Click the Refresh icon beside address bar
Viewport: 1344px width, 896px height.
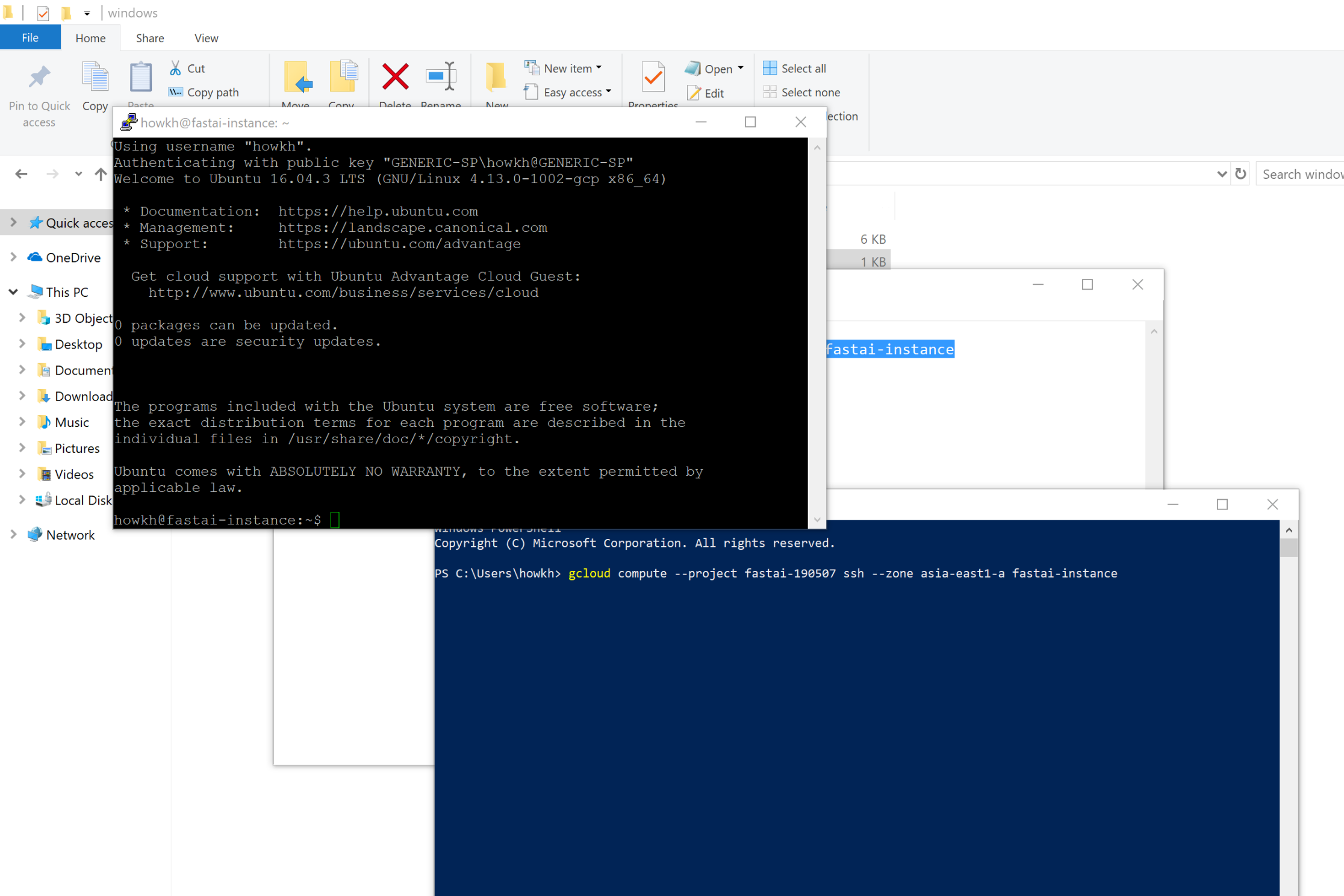(1240, 174)
